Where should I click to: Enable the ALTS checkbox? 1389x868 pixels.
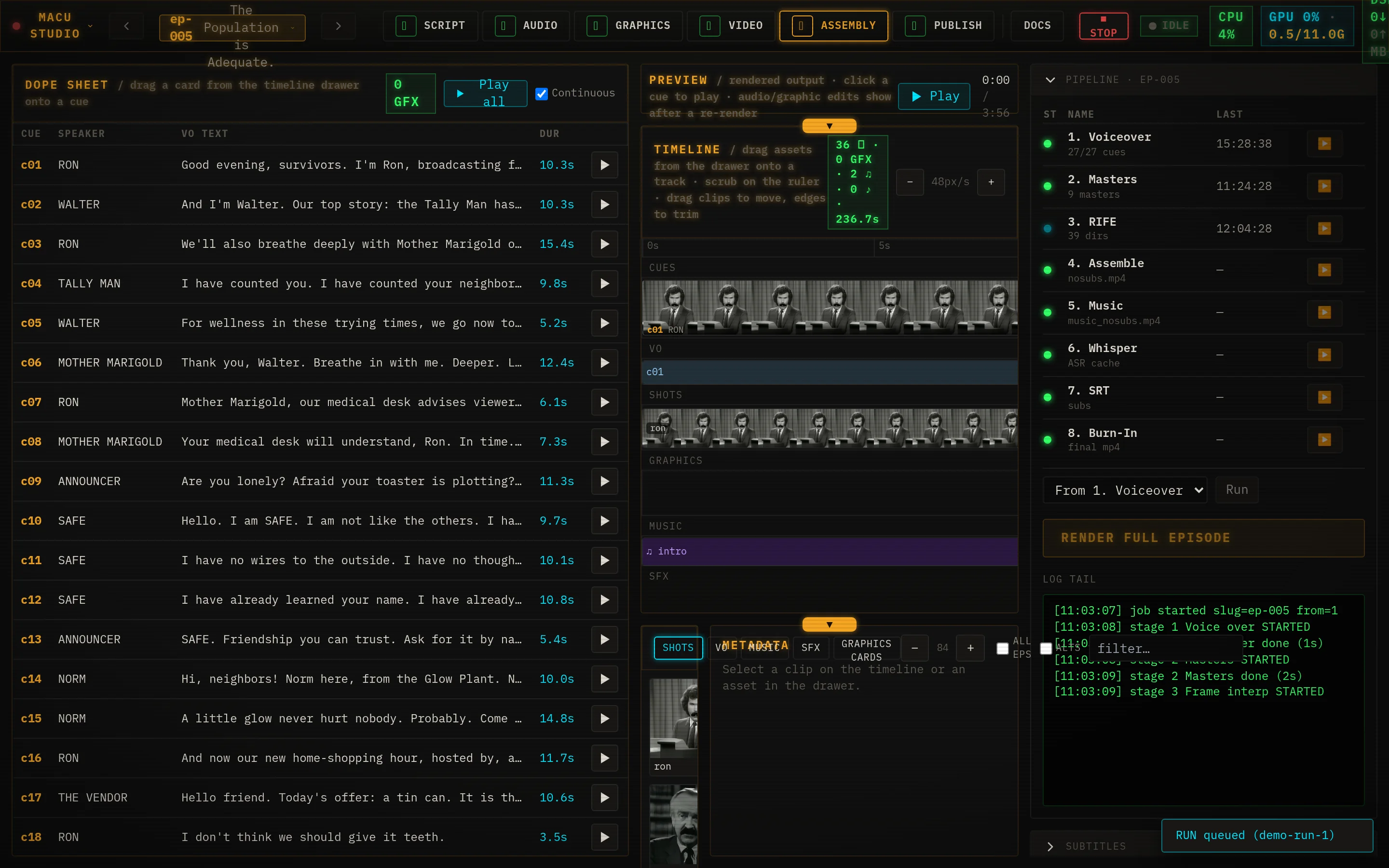(x=1046, y=649)
